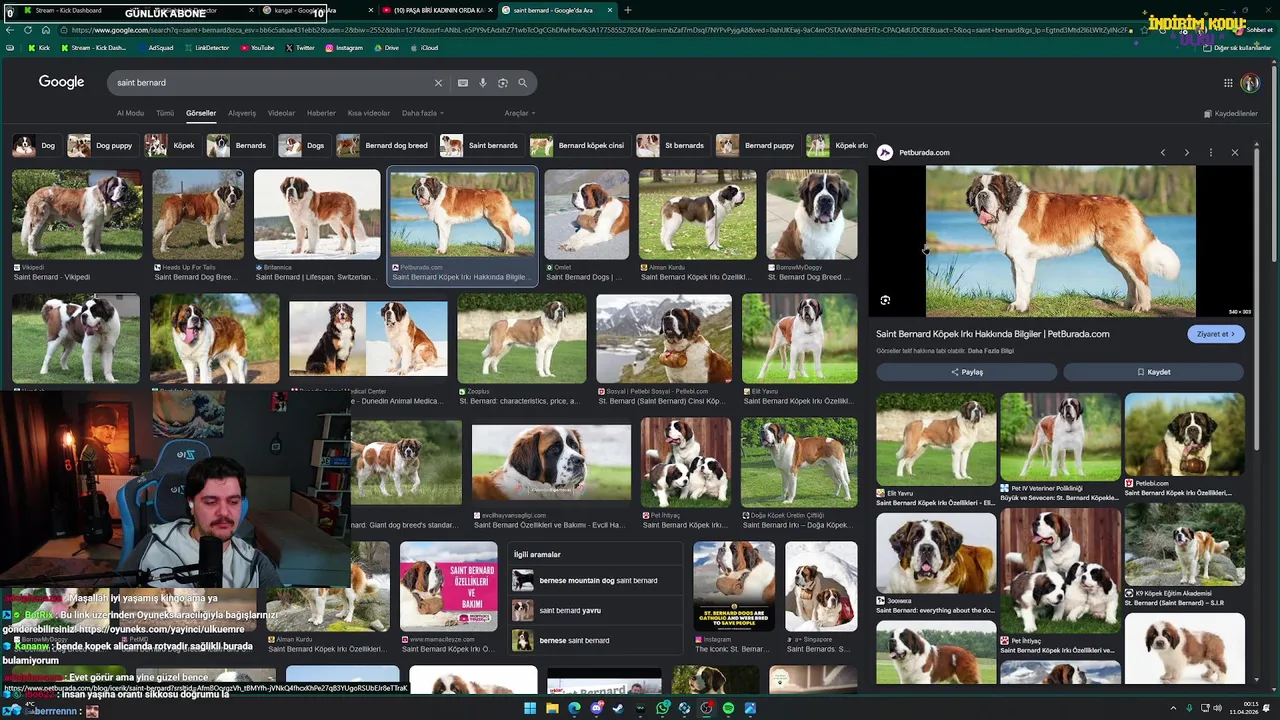Close the image preview panel
Viewport: 1280px width, 720px height.
click(x=1235, y=153)
